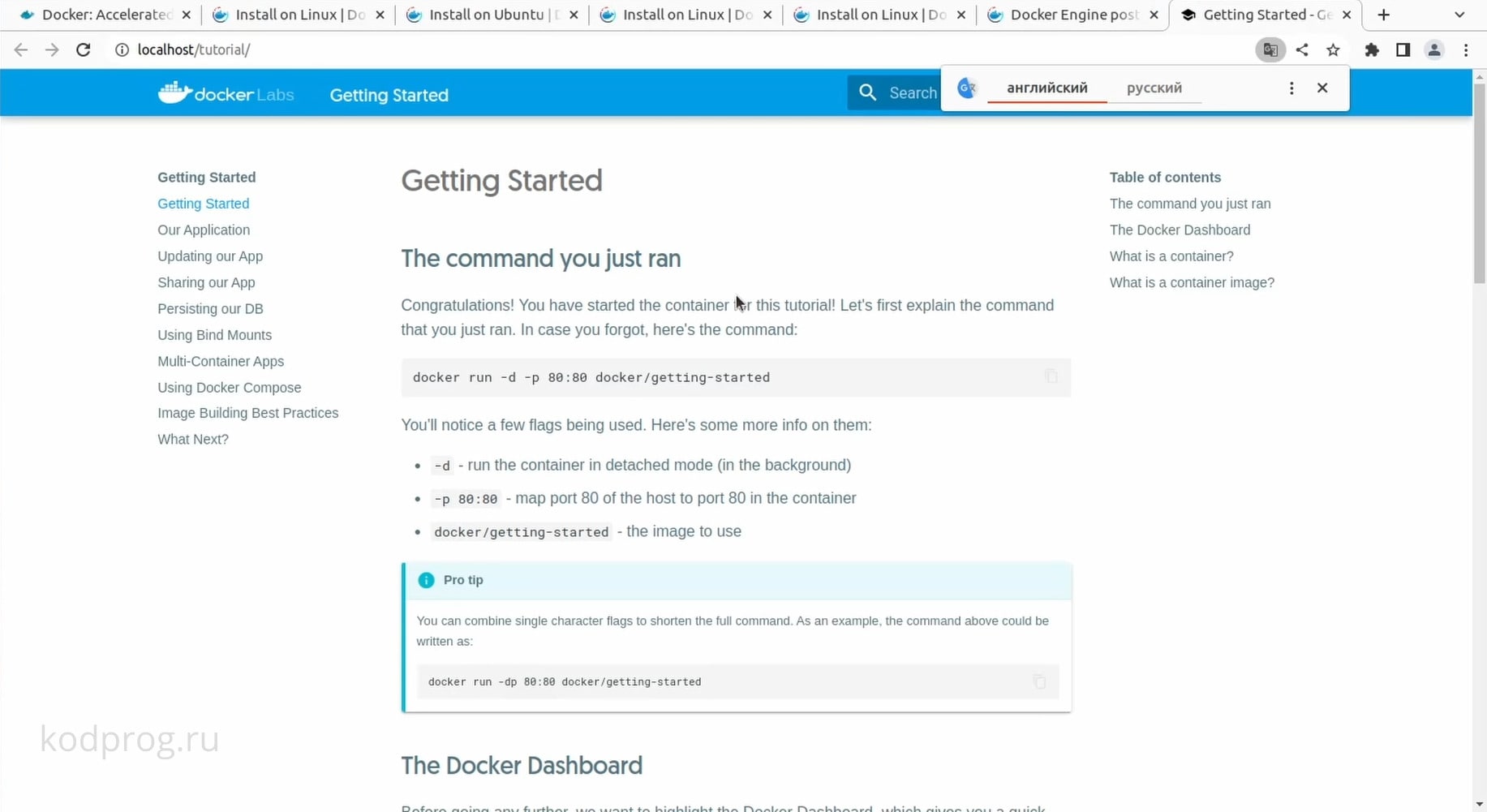Open Updating our App page
Screen dimensions: 1487x812
[210, 256]
